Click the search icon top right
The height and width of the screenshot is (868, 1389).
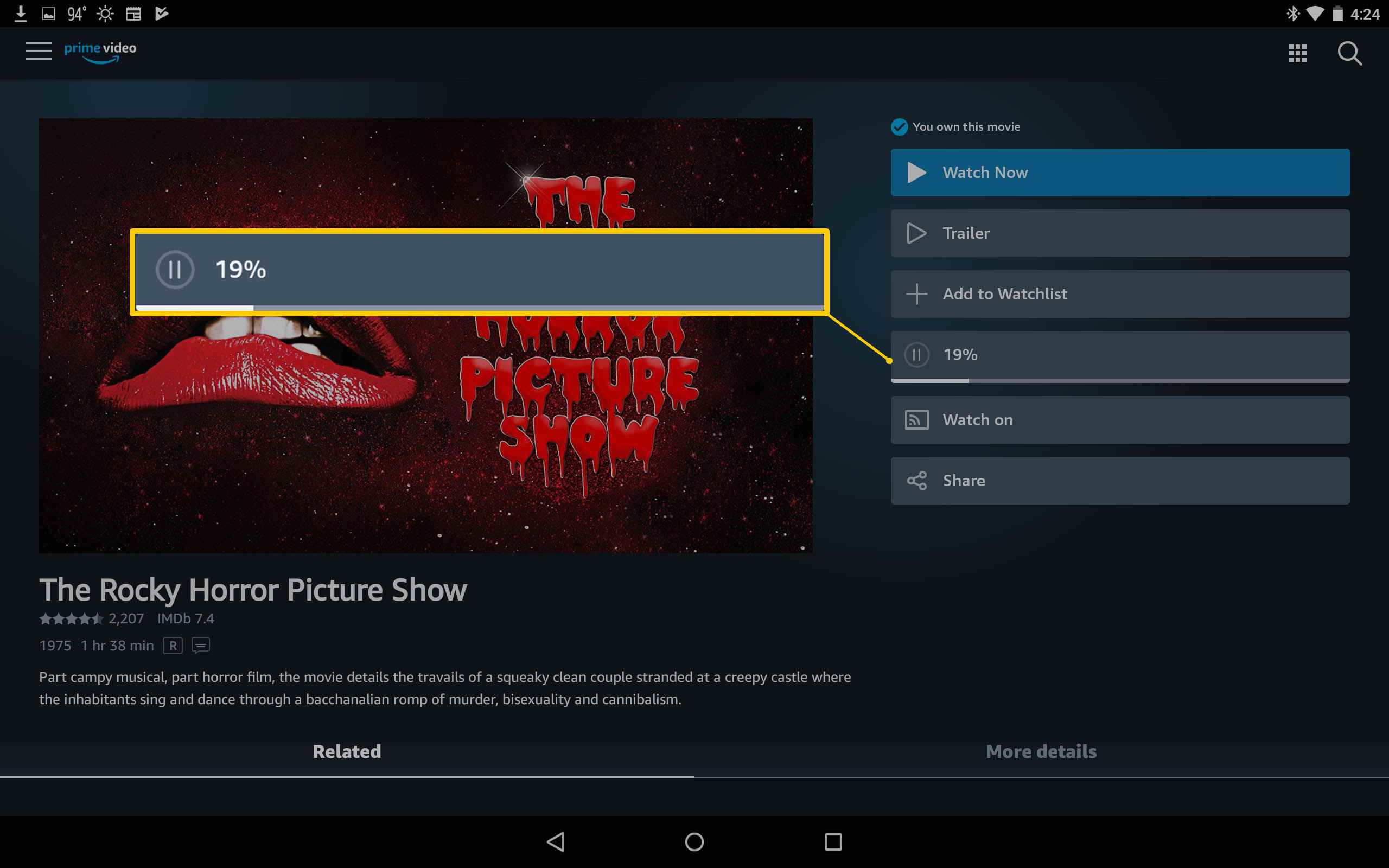tap(1351, 53)
